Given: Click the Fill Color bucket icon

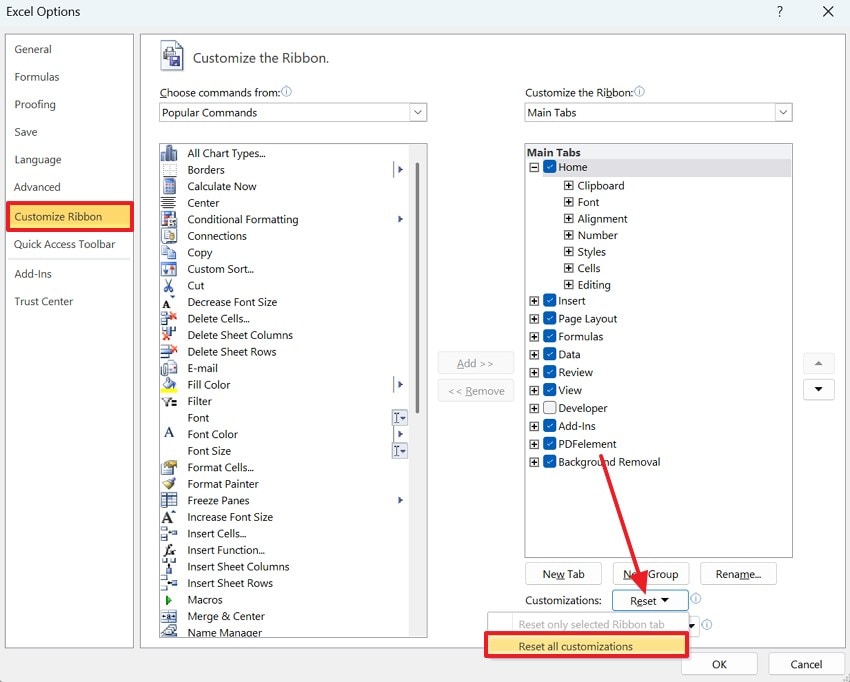Looking at the screenshot, I should pyautogui.click(x=169, y=384).
